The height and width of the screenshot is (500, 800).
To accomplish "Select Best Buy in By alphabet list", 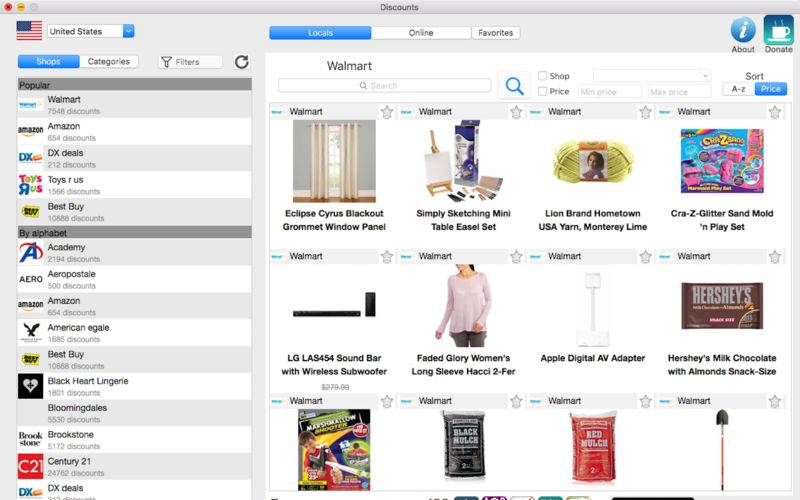I will 134,360.
